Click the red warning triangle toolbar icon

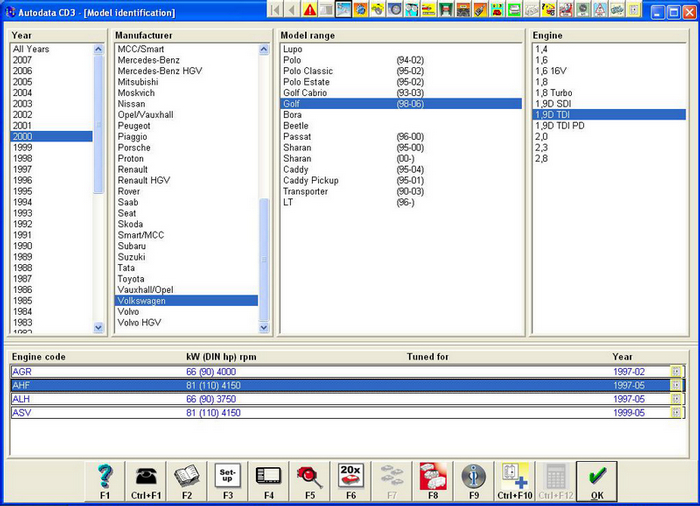309,11
